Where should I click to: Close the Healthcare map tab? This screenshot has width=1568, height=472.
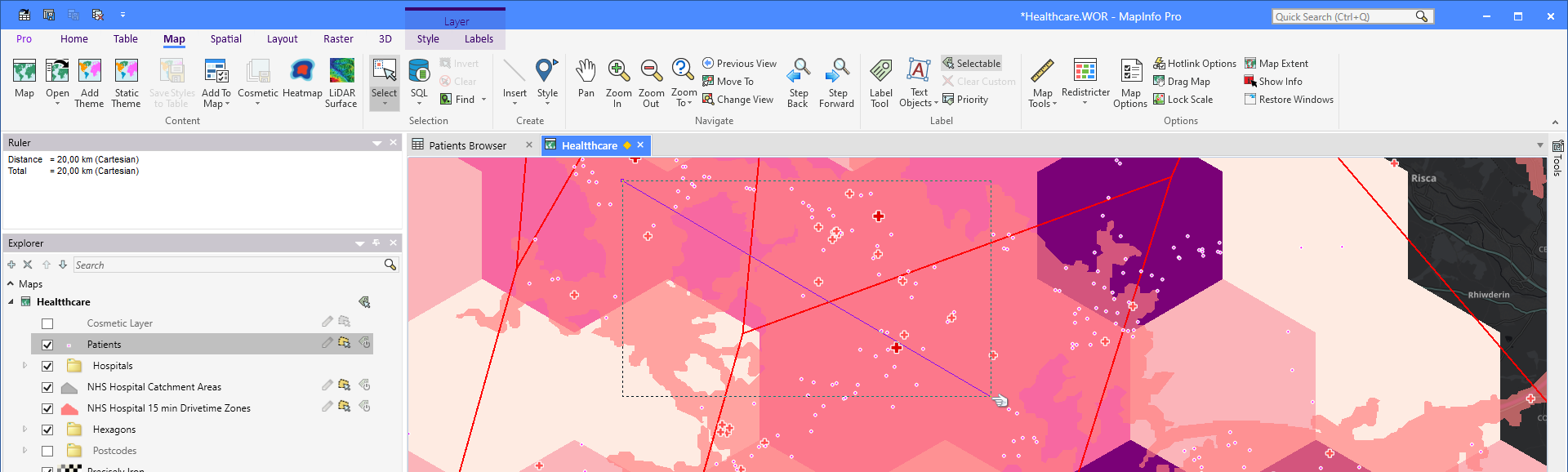[x=640, y=145]
